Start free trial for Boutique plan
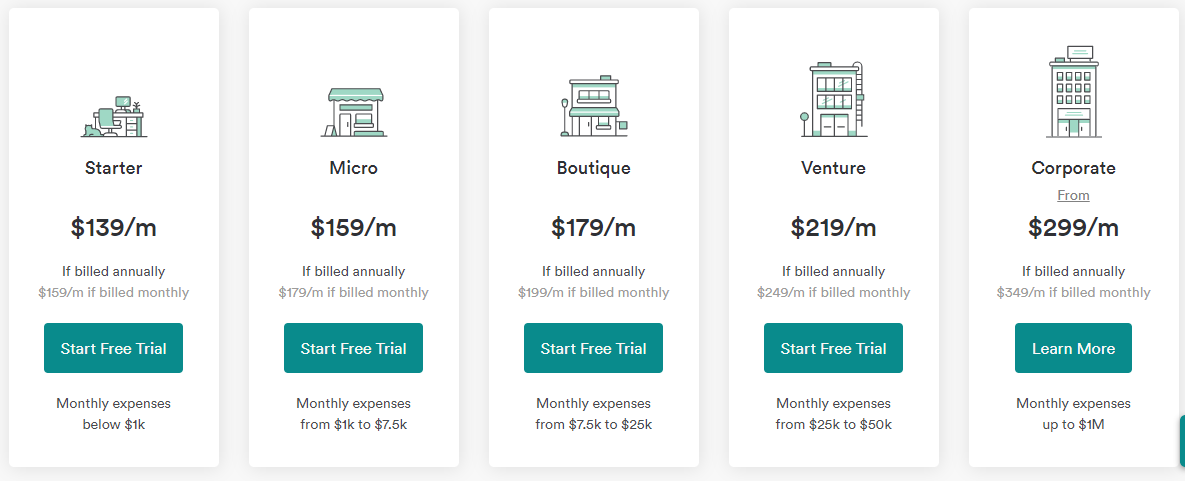This screenshot has height=481, width=1185. pos(593,348)
